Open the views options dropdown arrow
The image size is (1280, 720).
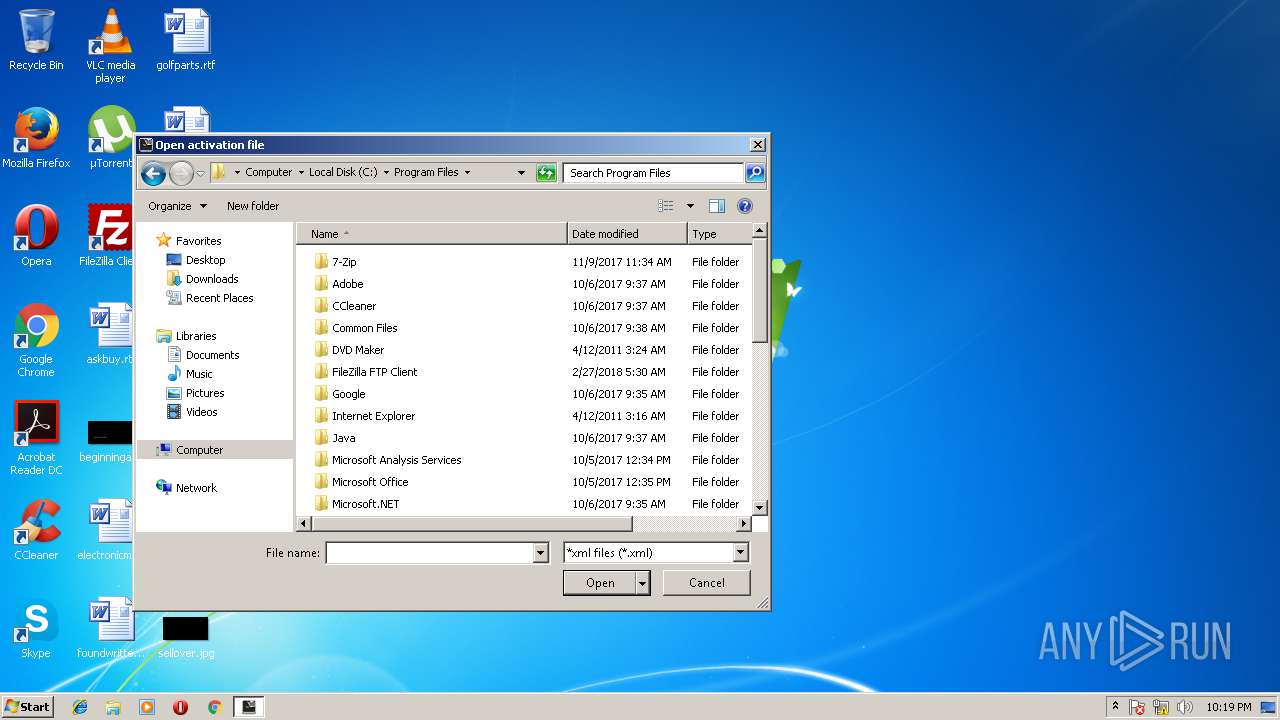pos(690,206)
